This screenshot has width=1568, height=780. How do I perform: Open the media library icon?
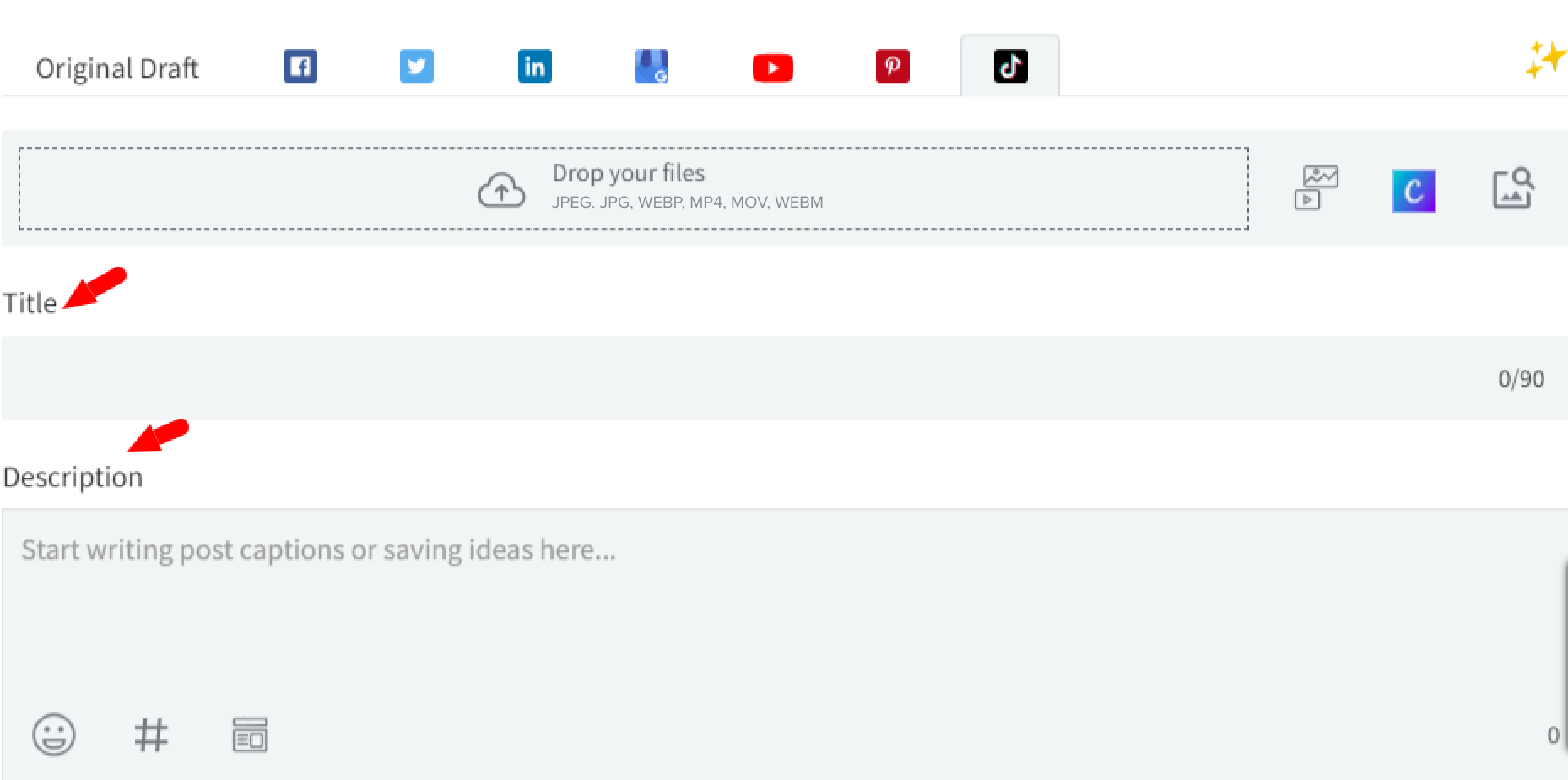1316,187
